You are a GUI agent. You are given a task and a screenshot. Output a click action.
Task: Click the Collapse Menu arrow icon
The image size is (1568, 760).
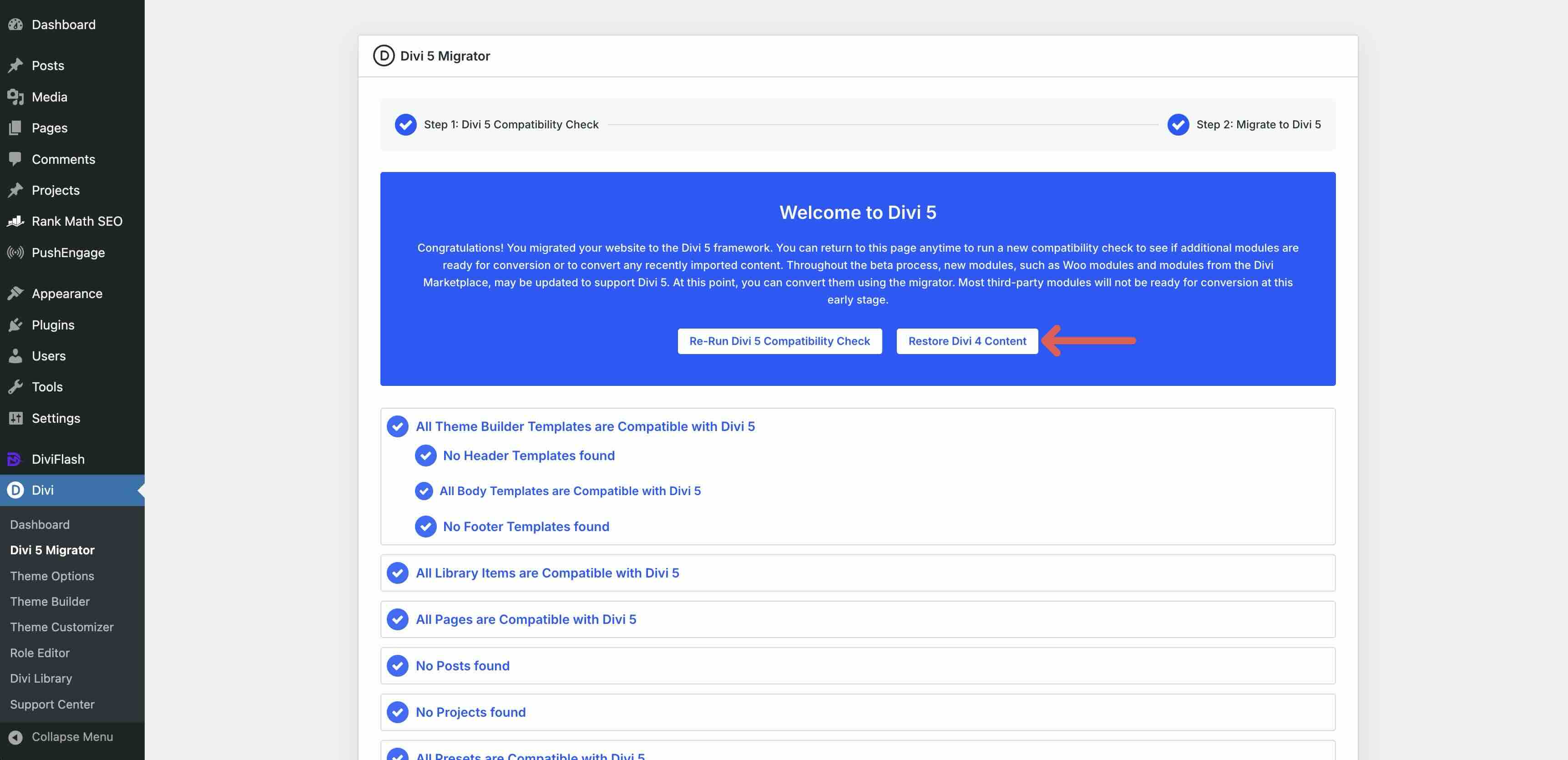15,737
